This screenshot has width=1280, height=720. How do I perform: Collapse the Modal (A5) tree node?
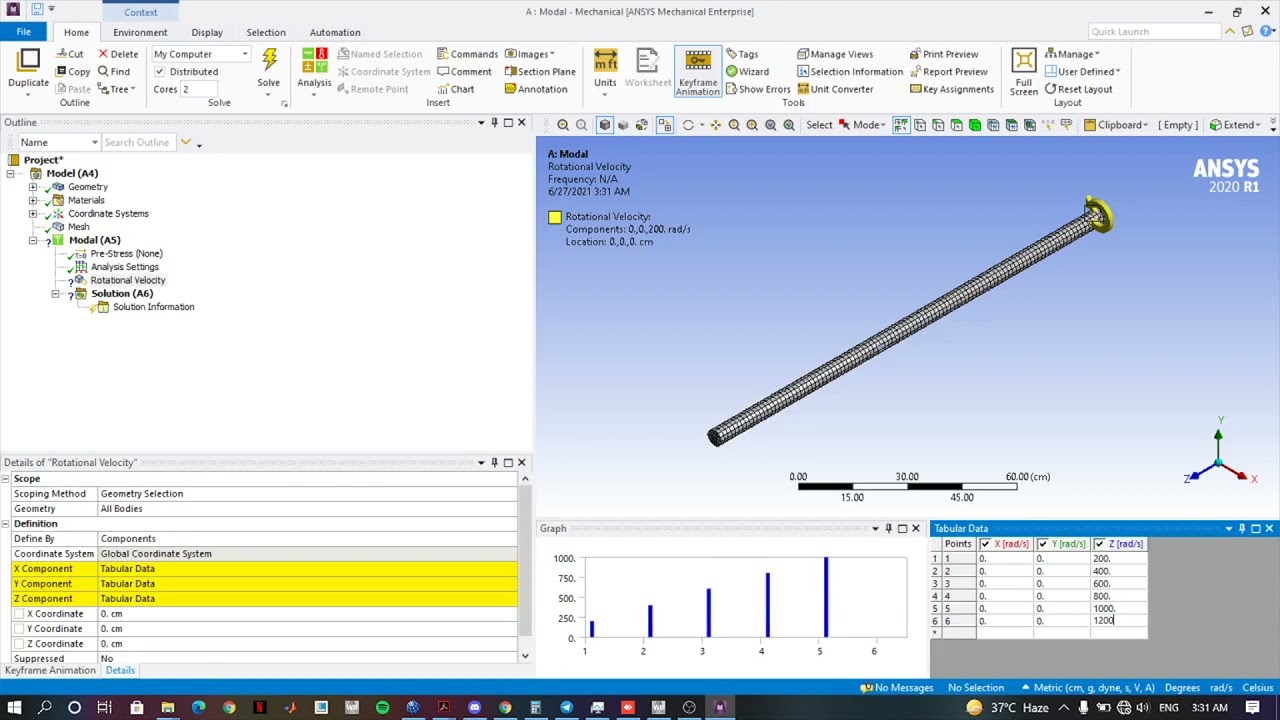tap(33, 241)
